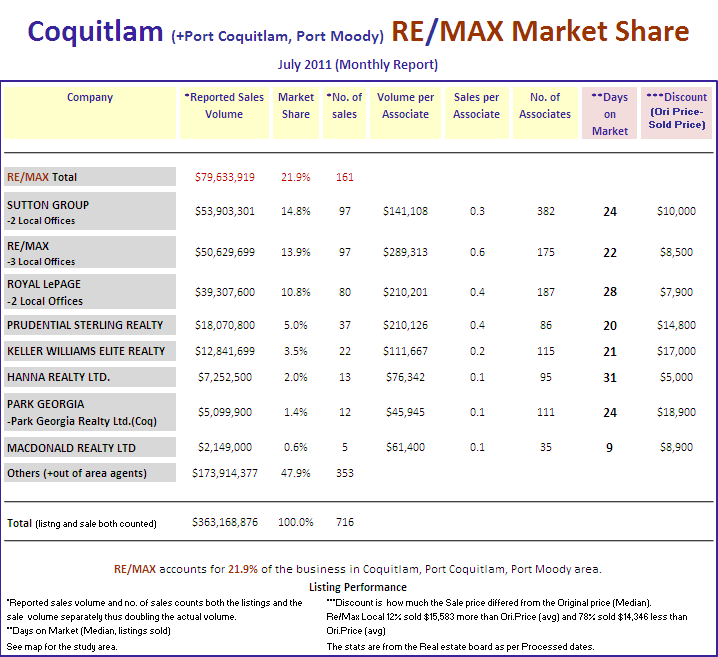Select the Discount column header
Screen dimensions: 718x657
675,111
